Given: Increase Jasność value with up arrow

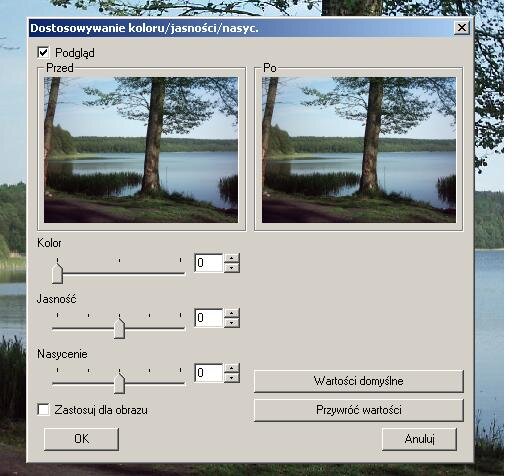Looking at the screenshot, I should pyautogui.click(x=232, y=313).
